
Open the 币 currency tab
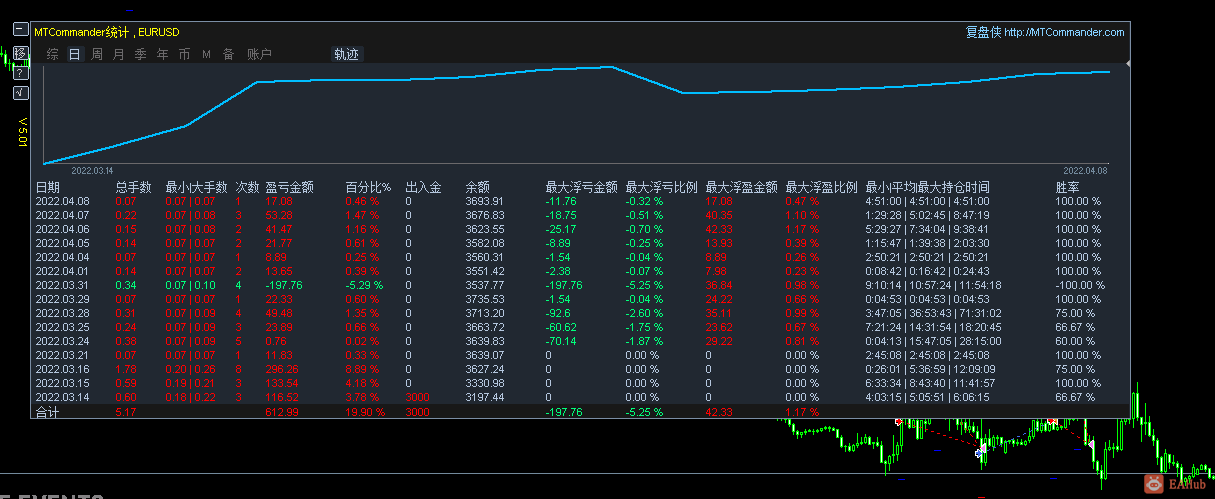tap(184, 55)
